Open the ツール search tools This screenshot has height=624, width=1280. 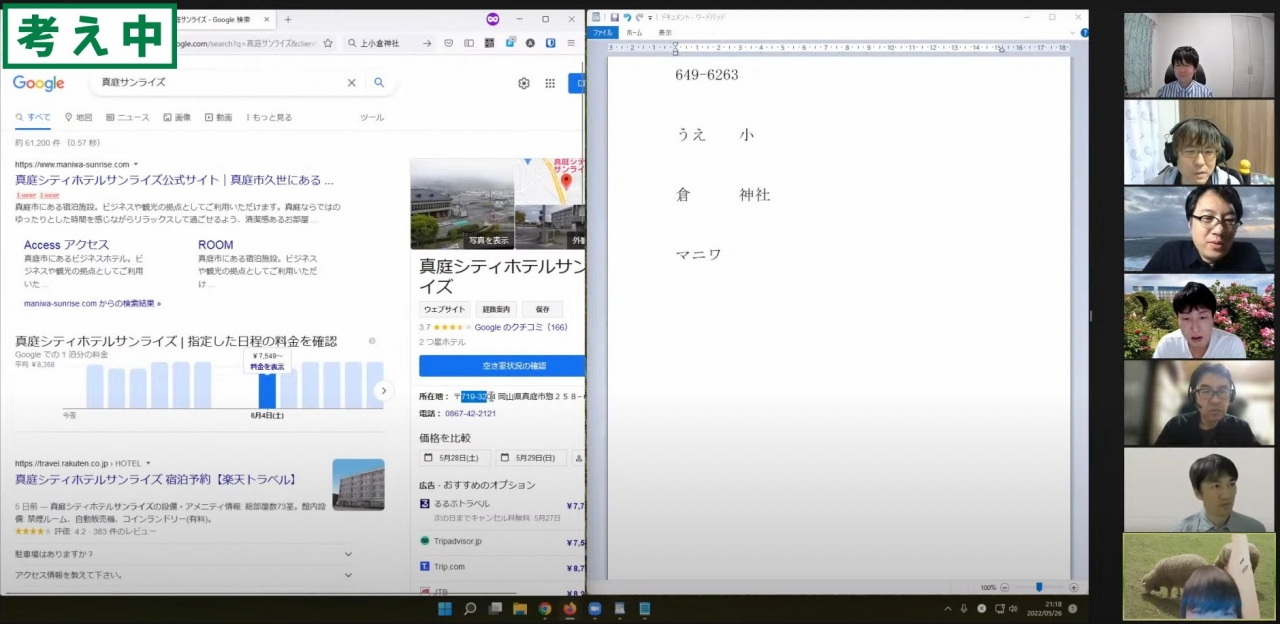click(x=372, y=117)
